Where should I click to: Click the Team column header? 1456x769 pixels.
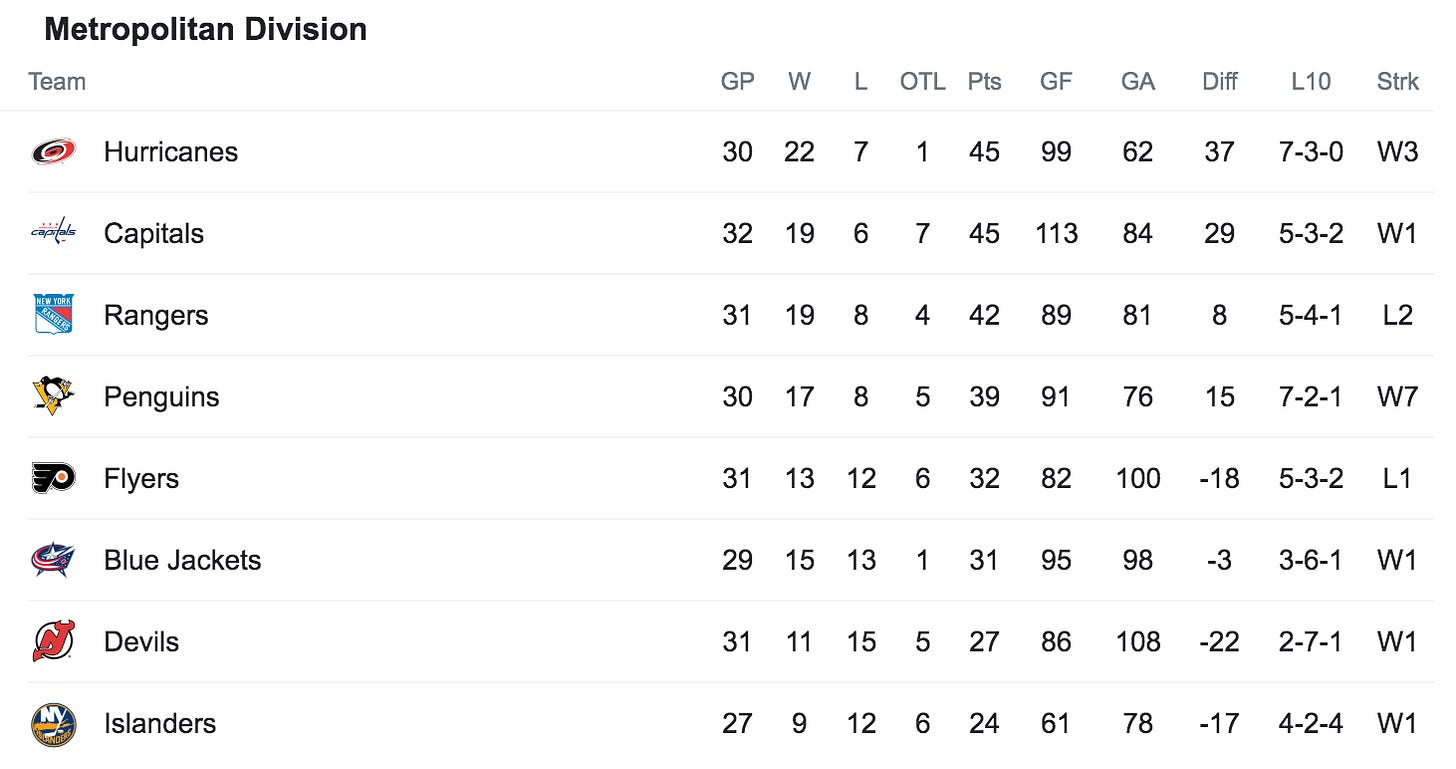[57, 82]
